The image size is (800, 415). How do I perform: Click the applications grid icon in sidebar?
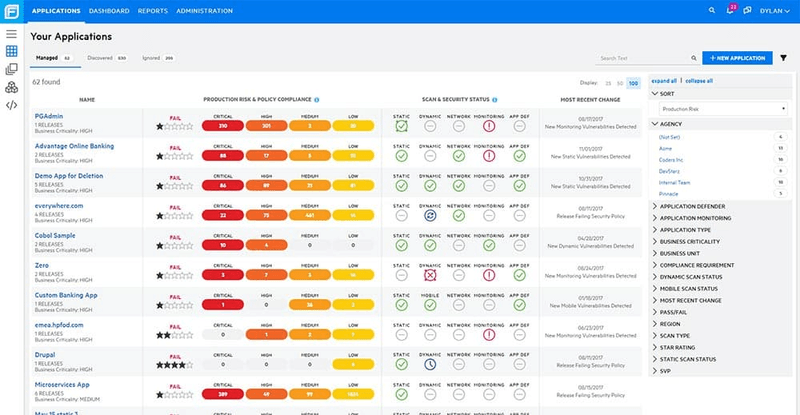coord(11,51)
